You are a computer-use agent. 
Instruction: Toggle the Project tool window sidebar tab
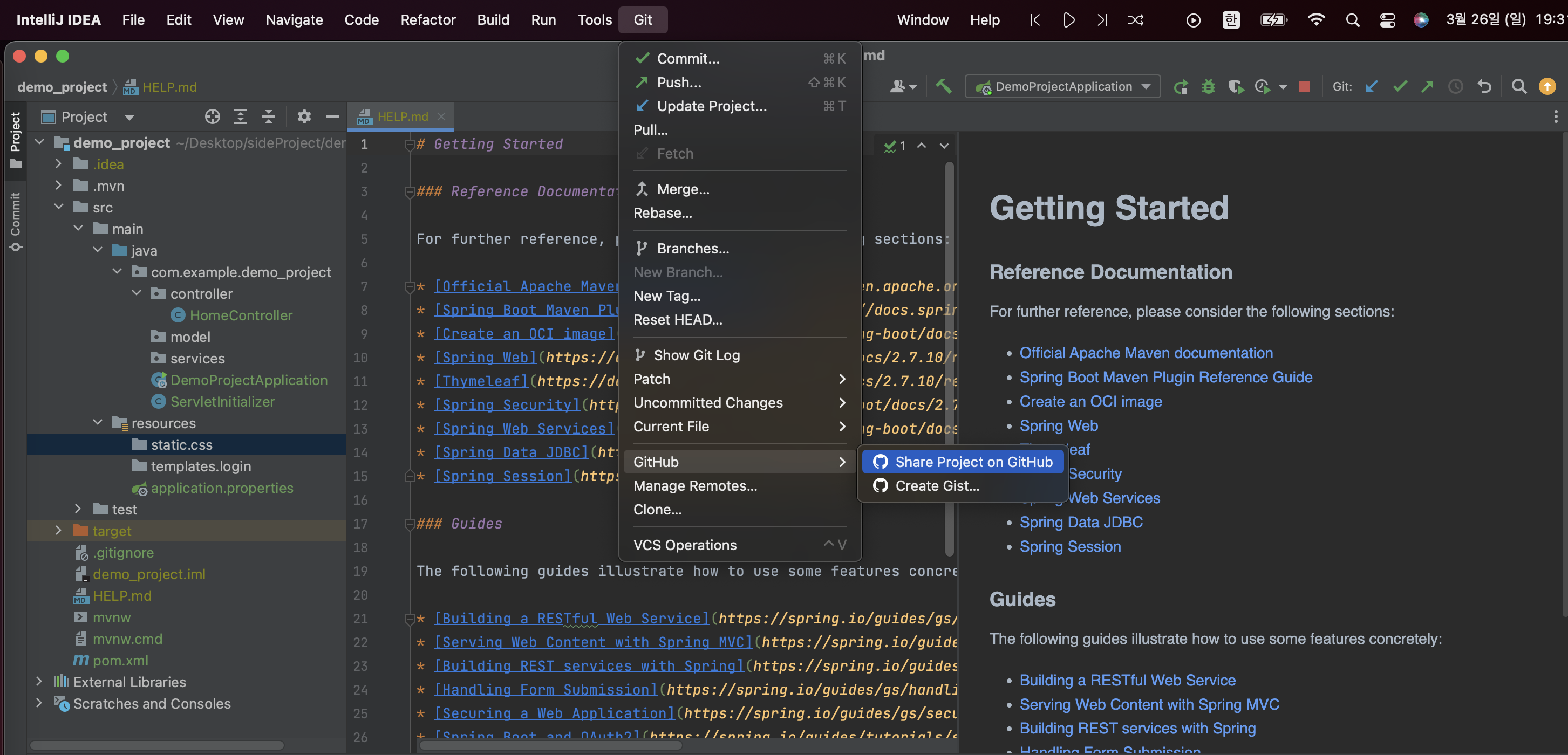point(15,139)
